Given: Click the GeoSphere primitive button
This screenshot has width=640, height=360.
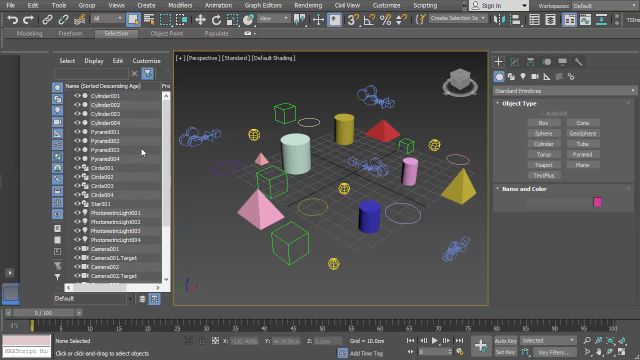Looking at the screenshot, I should pos(583,133).
